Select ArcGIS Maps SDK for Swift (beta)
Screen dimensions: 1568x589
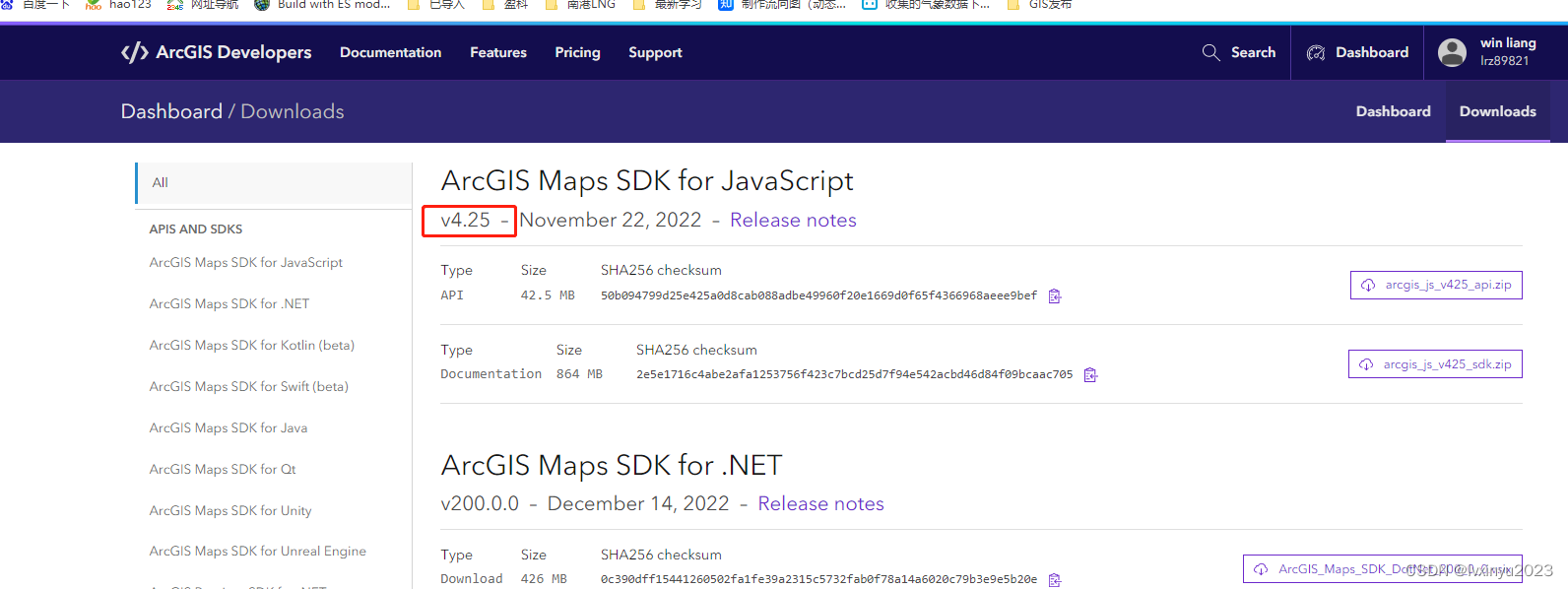(x=249, y=387)
